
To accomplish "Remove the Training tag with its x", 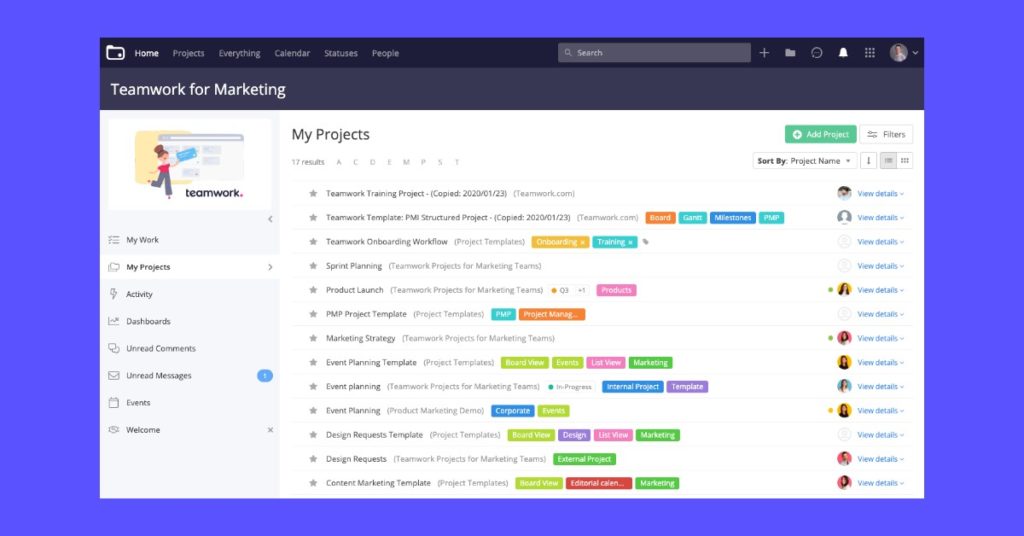I will tap(630, 242).
